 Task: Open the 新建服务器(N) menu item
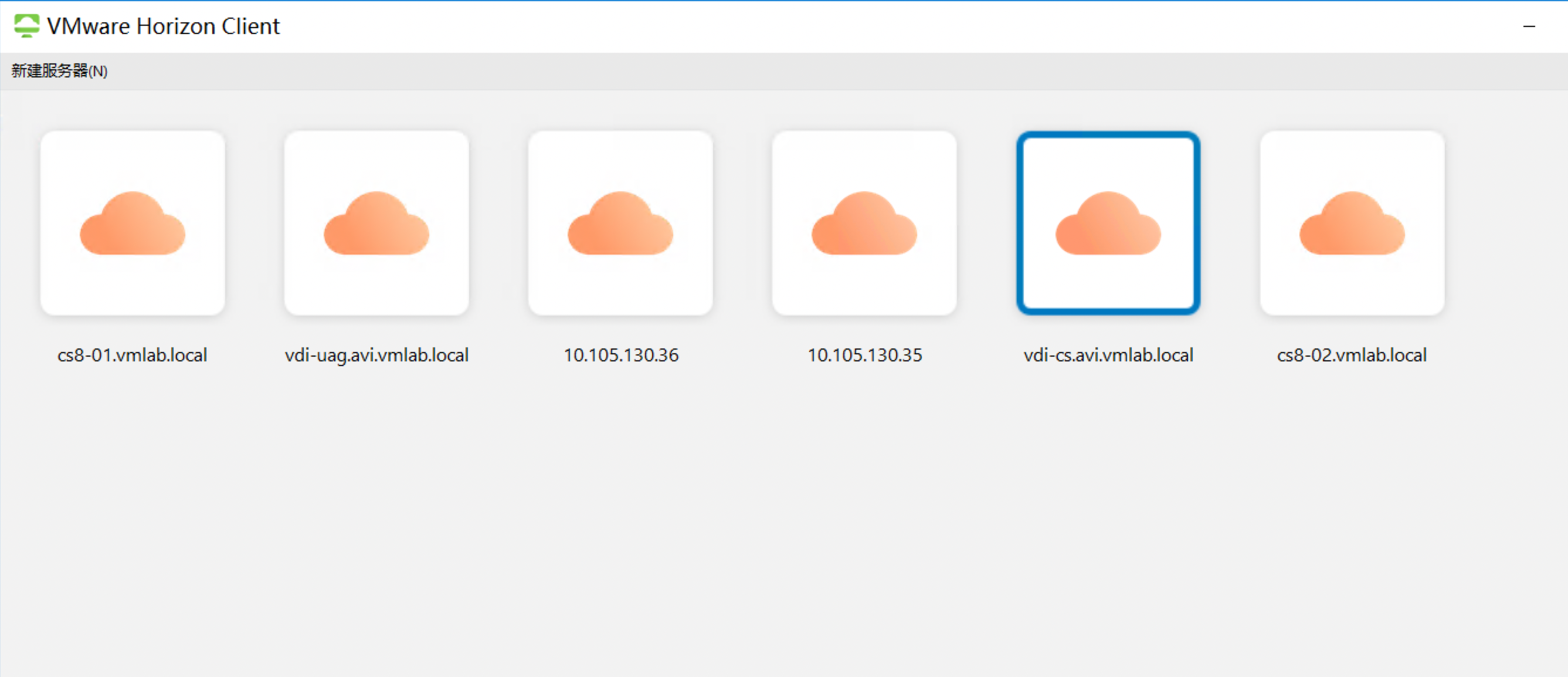pyautogui.click(x=59, y=71)
